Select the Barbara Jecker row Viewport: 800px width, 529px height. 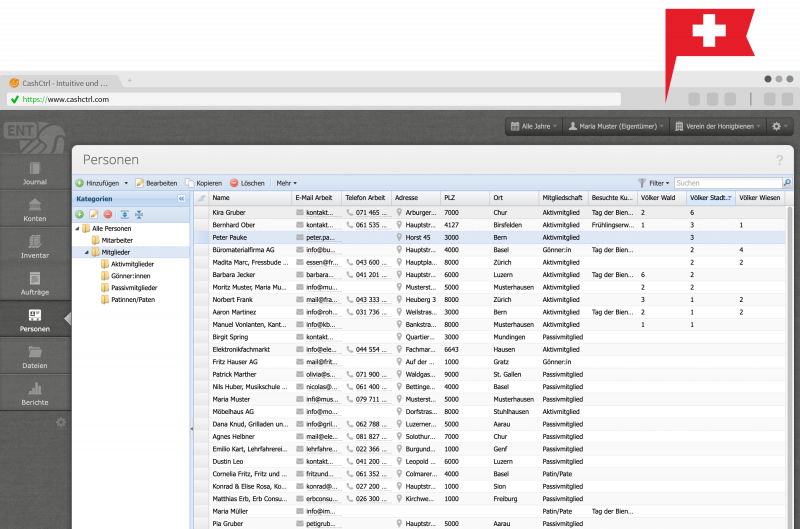(489, 275)
